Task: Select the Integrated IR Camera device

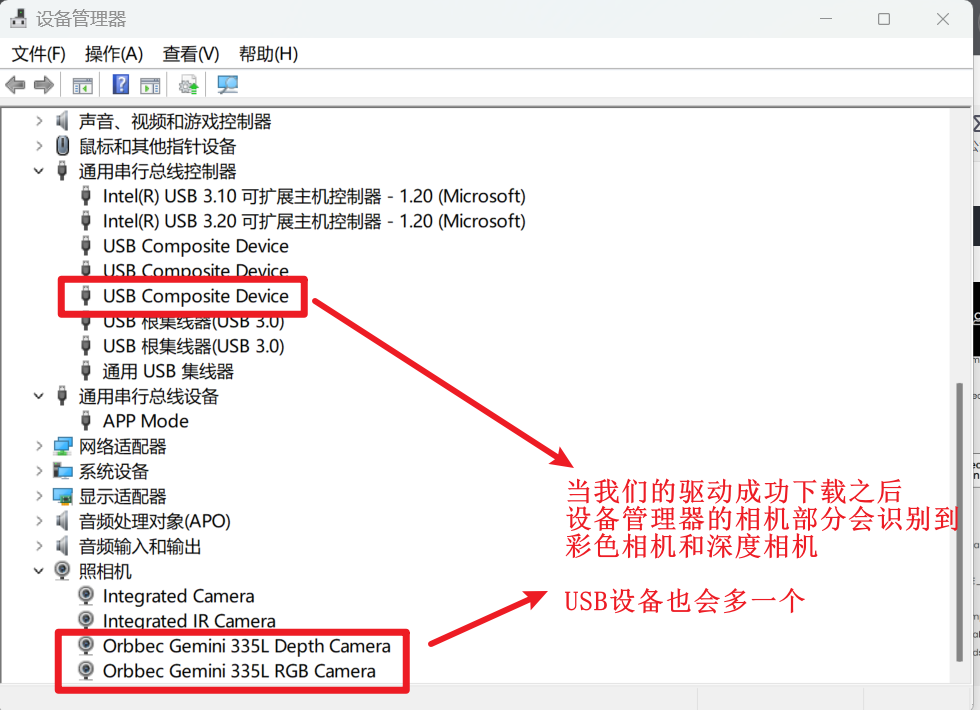Action: pos(189,620)
